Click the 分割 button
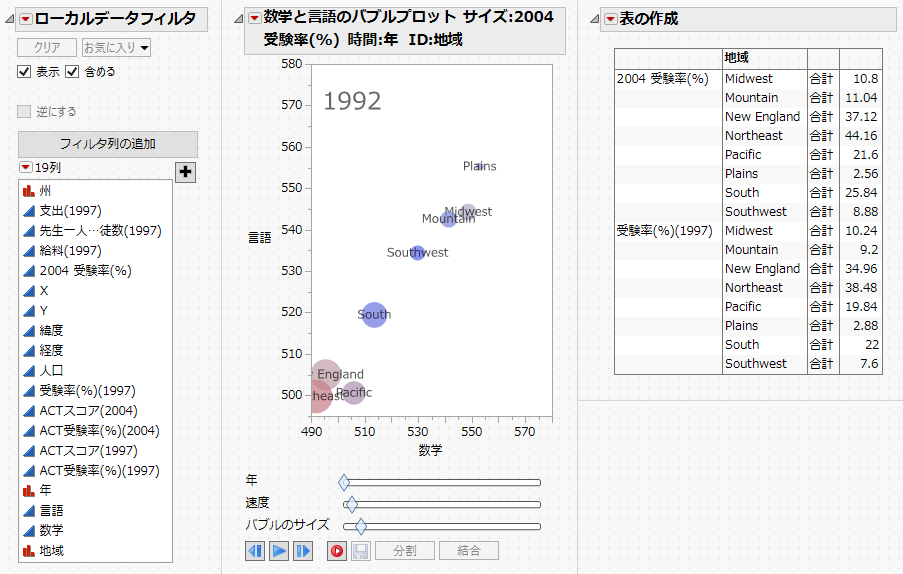 point(405,551)
